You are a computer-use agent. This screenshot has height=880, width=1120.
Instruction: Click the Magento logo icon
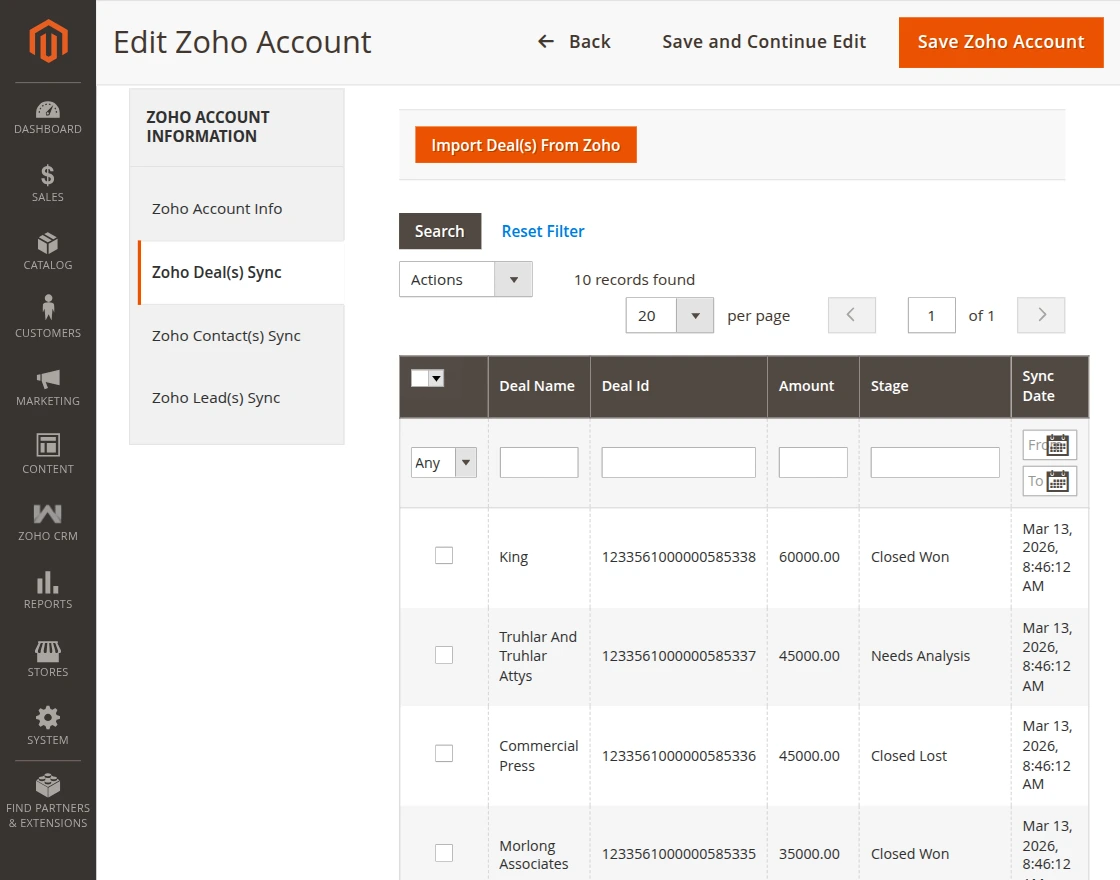(48, 41)
